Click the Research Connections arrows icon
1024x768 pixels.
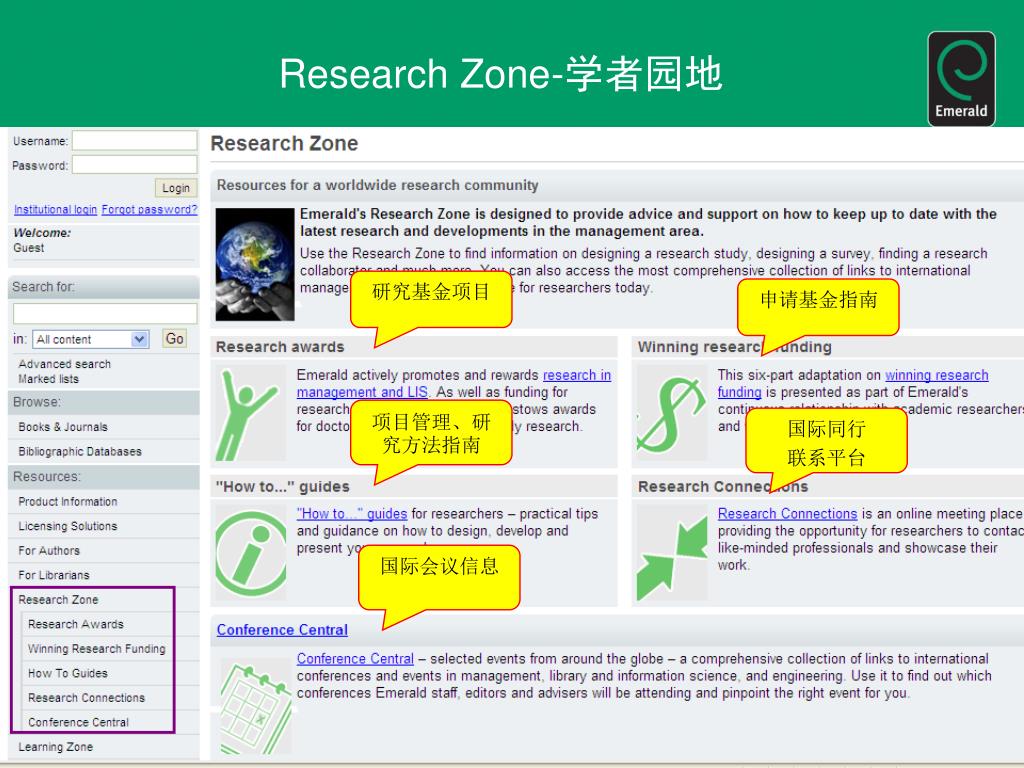click(x=672, y=552)
